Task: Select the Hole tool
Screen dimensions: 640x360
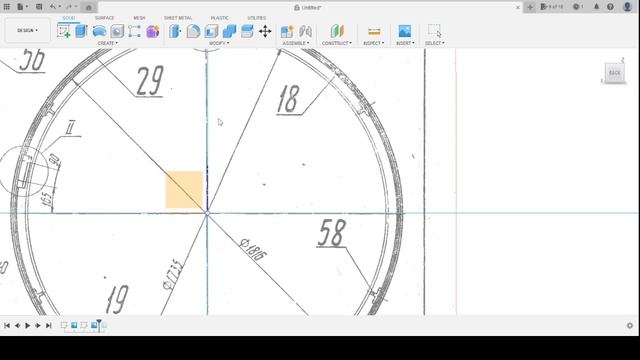Action: point(117,31)
